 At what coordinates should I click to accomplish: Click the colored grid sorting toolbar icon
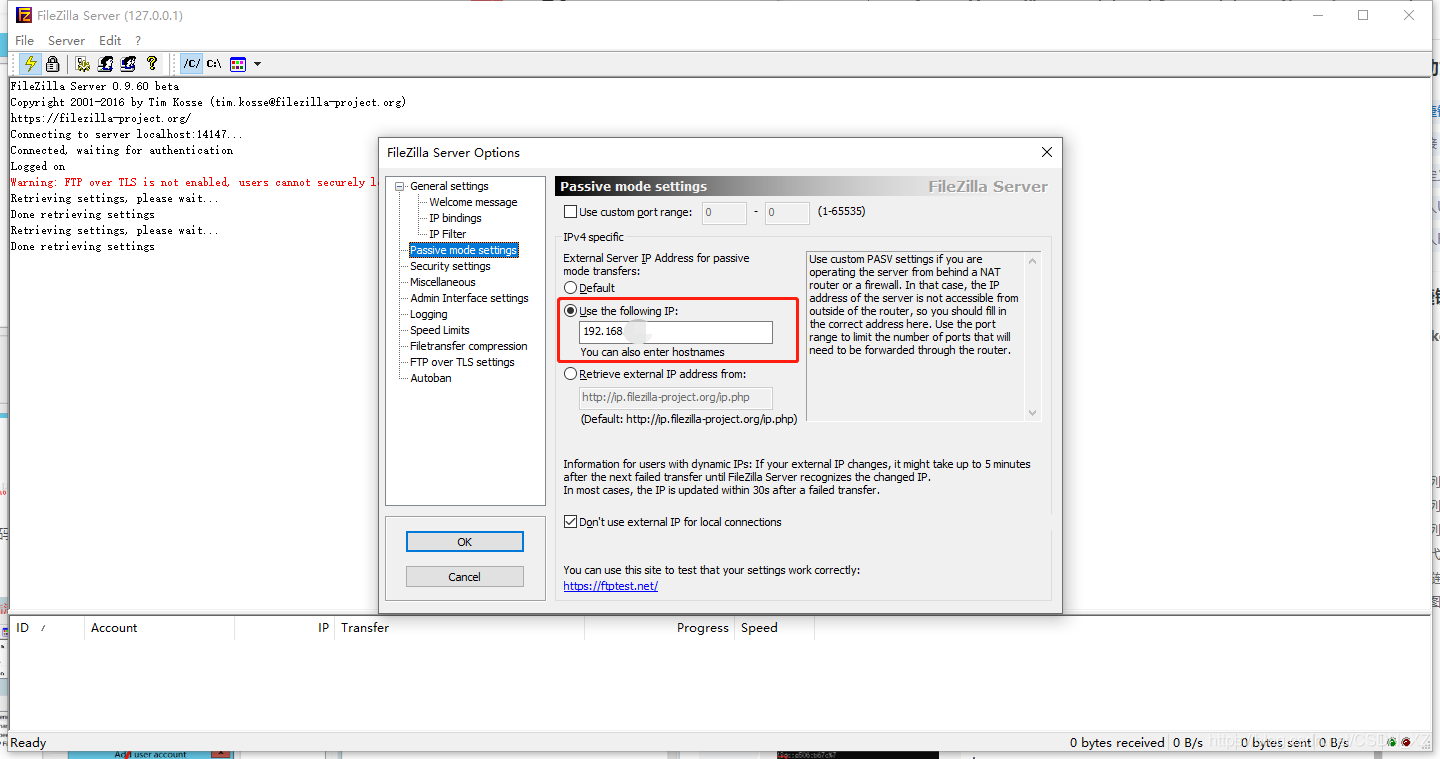click(238, 64)
